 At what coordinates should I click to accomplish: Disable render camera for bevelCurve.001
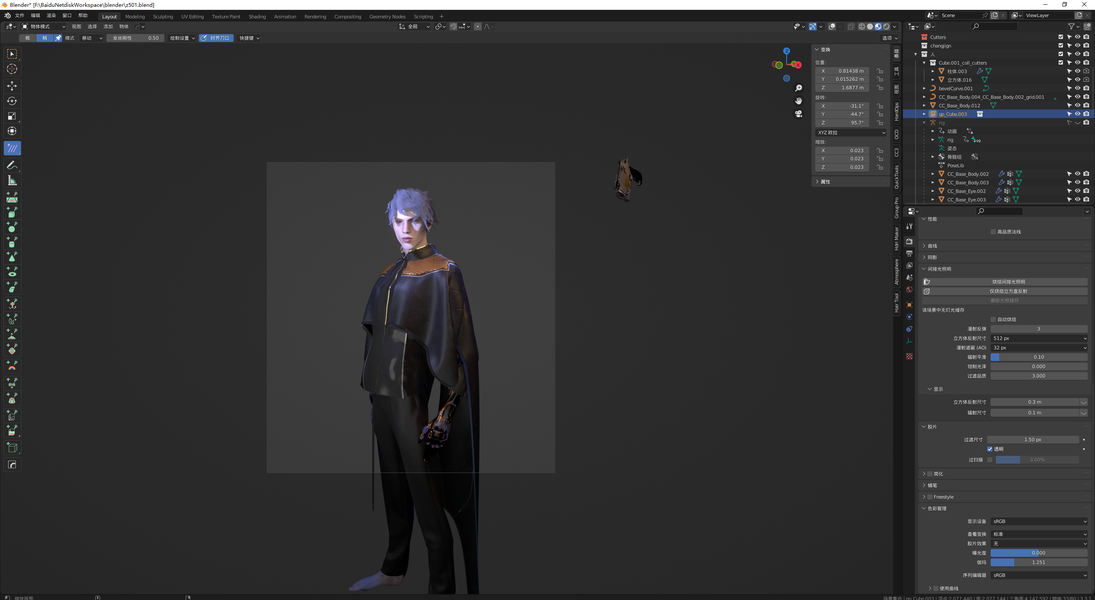point(1086,88)
